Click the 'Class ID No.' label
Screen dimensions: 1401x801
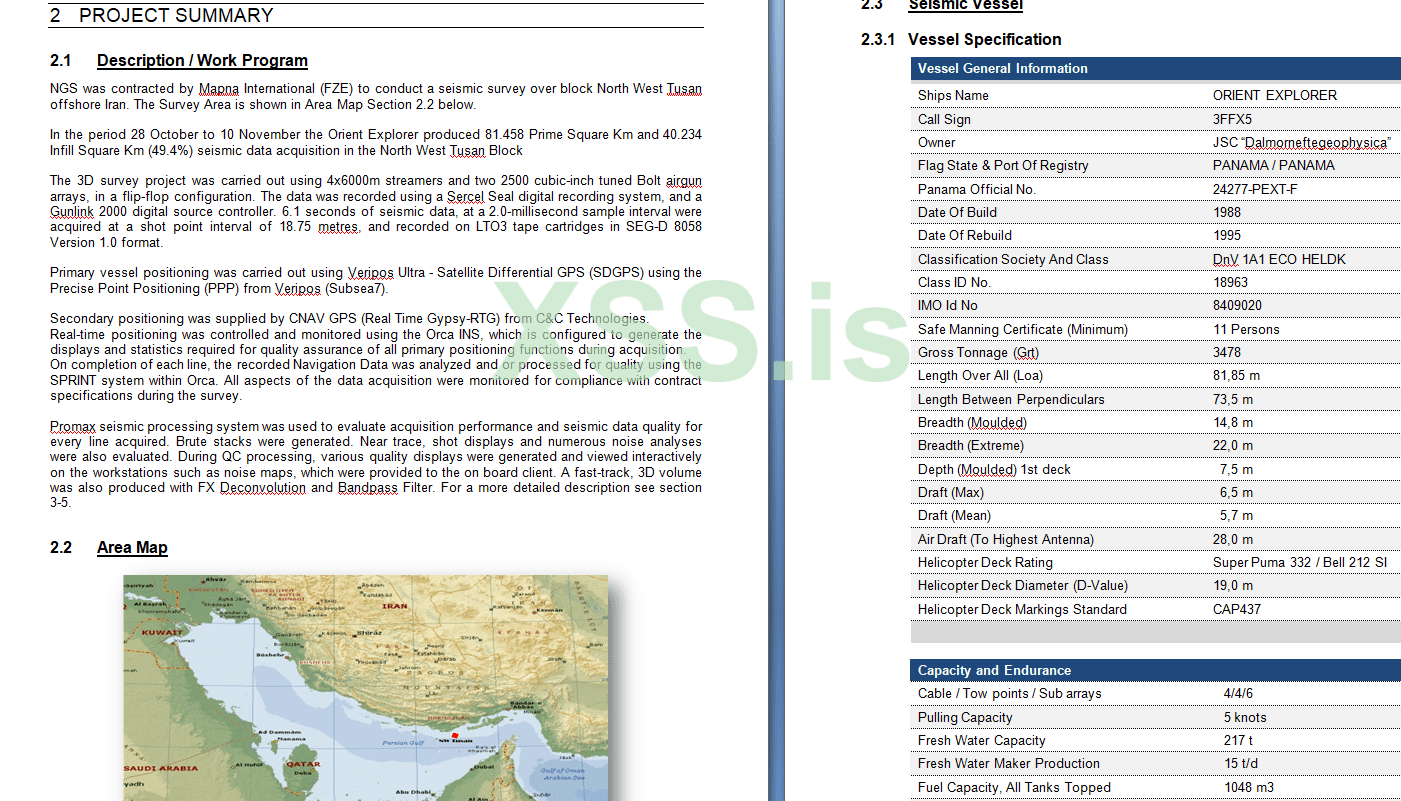click(954, 282)
